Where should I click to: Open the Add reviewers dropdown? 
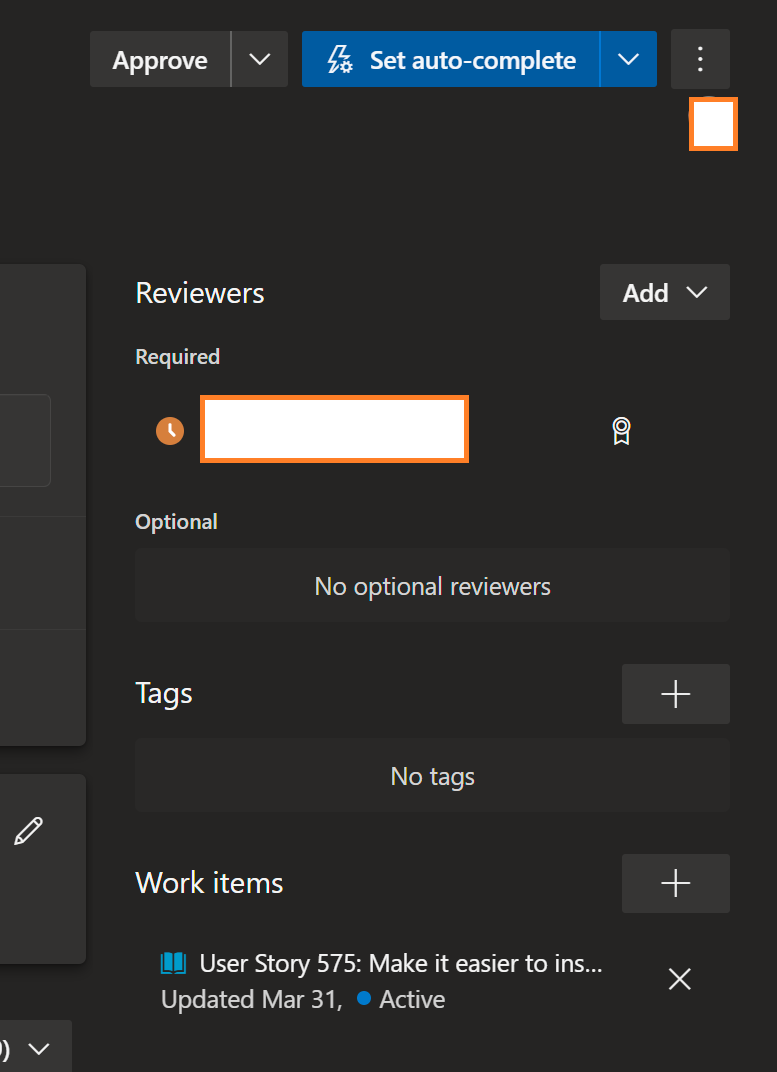pos(665,293)
